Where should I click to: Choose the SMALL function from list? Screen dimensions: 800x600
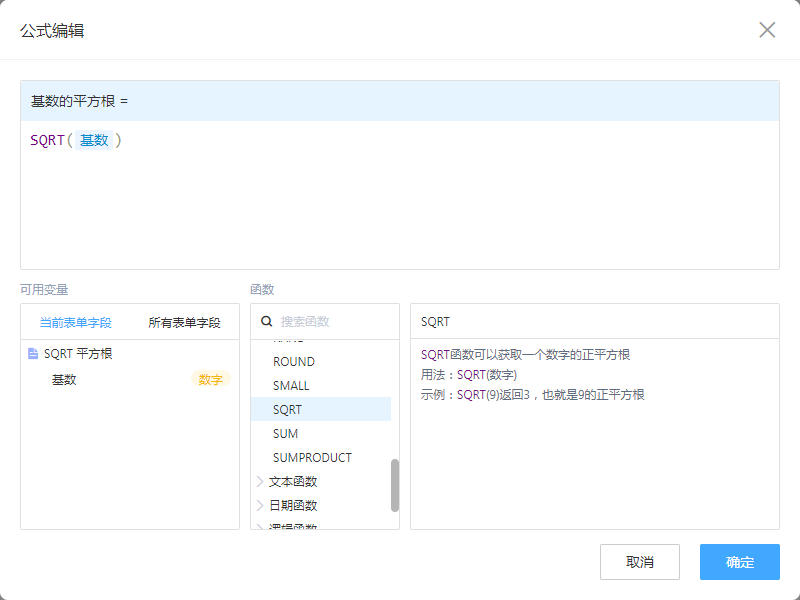point(291,385)
